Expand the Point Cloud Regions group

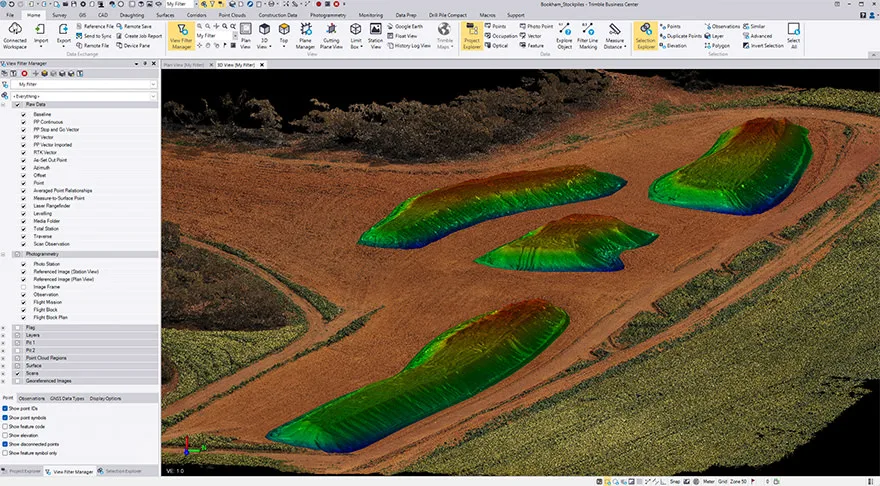5,357
